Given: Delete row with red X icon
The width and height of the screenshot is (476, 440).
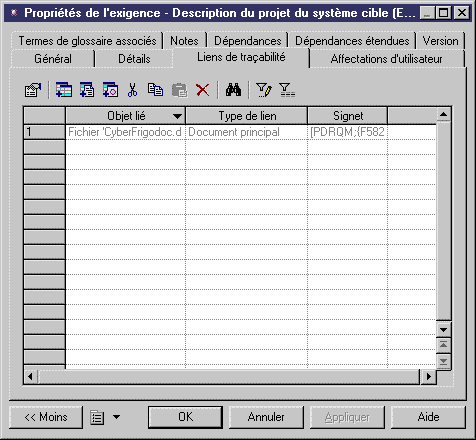Looking at the screenshot, I should pos(202,90).
